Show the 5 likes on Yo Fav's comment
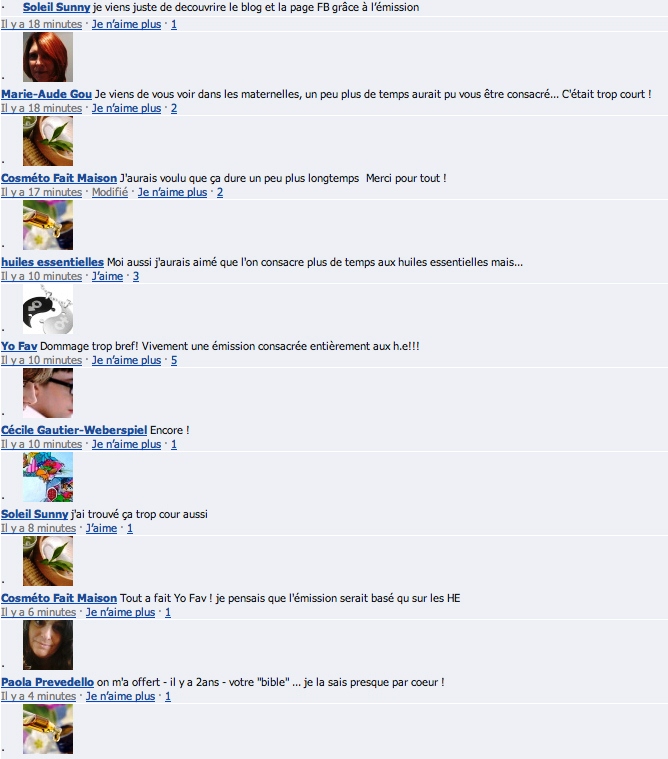Viewport: 668px width, 759px height. coord(174,360)
